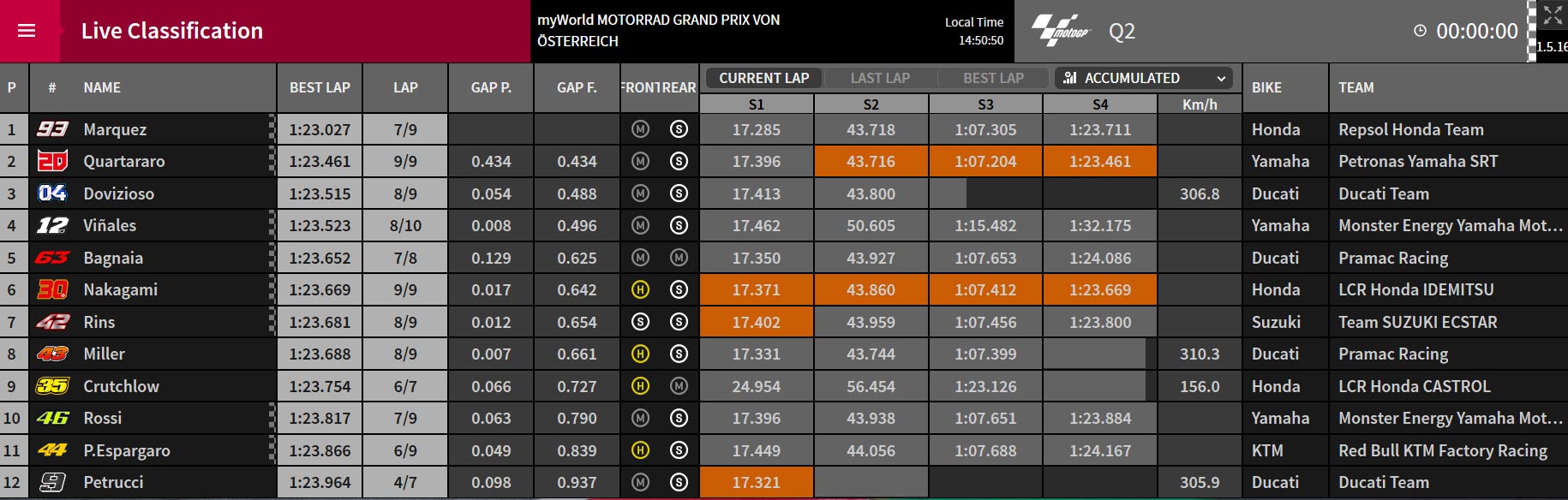Viewport: 1568px width, 500px height.
Task: Click Nakagami's hard front tyre icon
Action: (640, 289)
